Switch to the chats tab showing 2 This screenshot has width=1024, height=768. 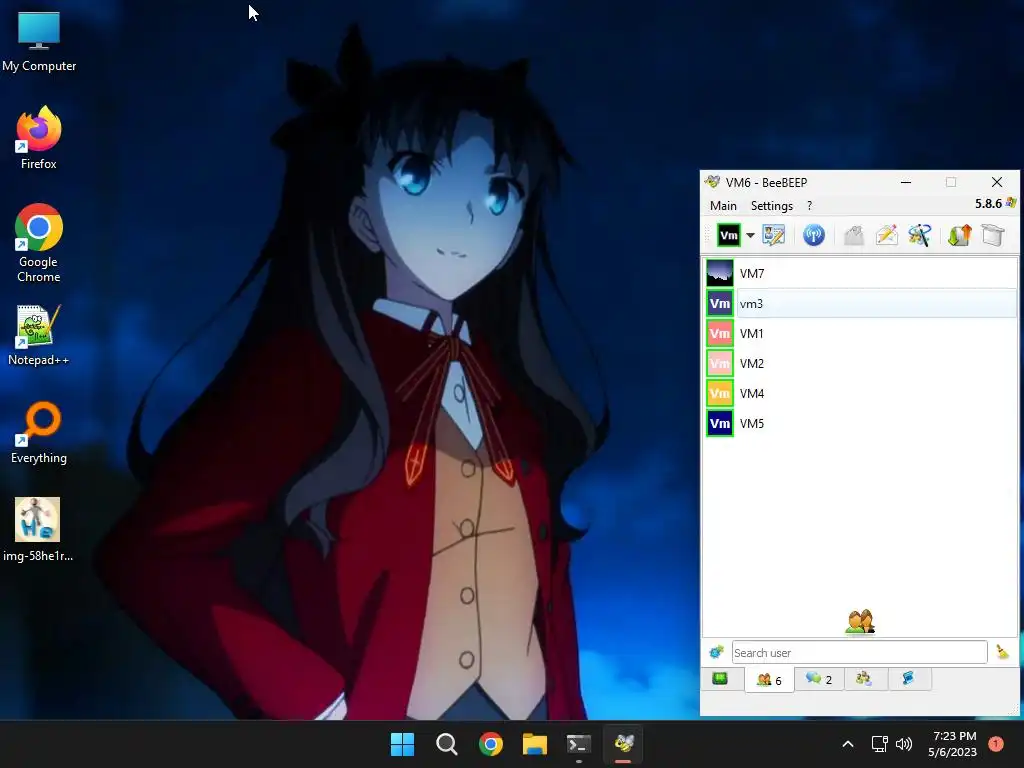(819, 679)
